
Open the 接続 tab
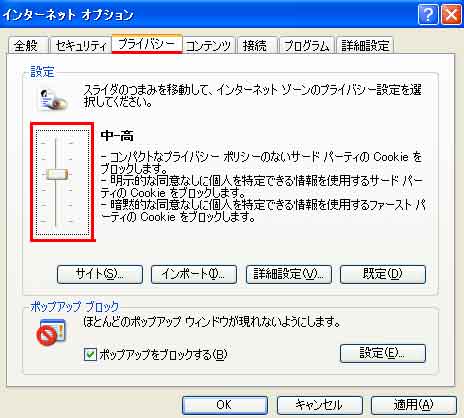pos(257,45)
